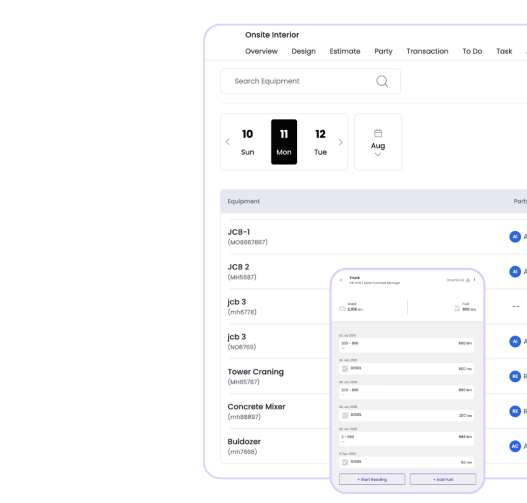
Task: Click the calendar icon above Aug
Action: coord(378,133)
